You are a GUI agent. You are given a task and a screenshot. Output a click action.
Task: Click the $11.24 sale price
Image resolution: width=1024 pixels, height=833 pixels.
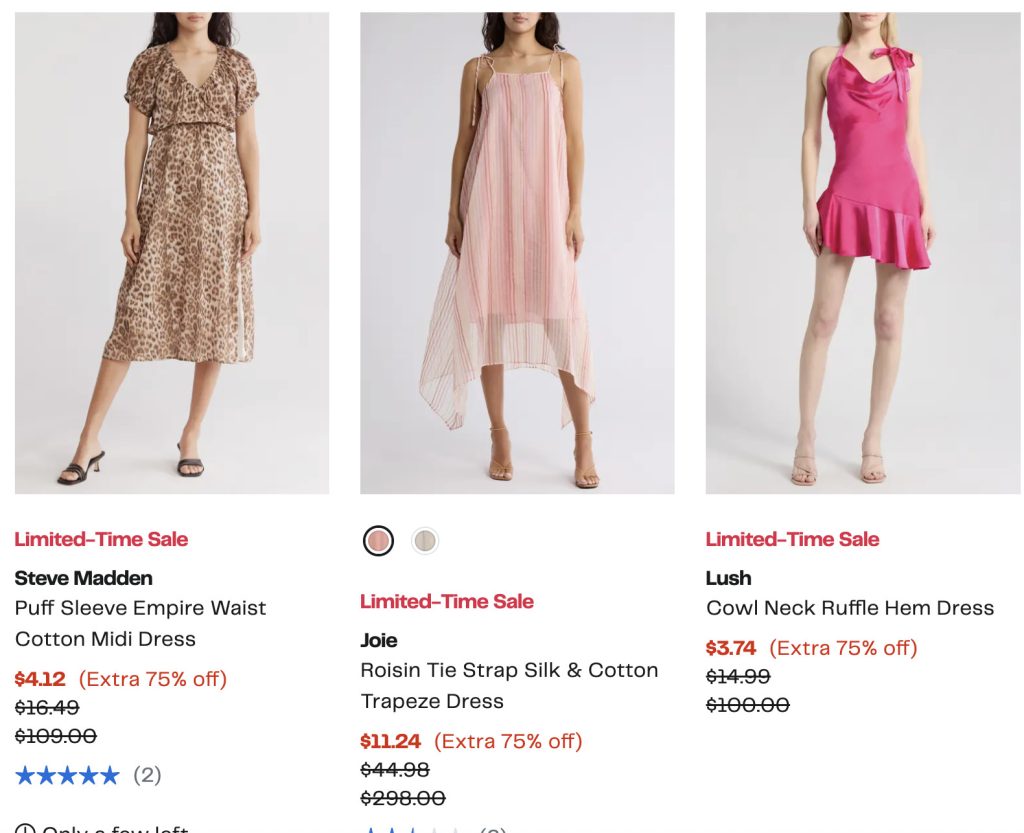(390, 741)
